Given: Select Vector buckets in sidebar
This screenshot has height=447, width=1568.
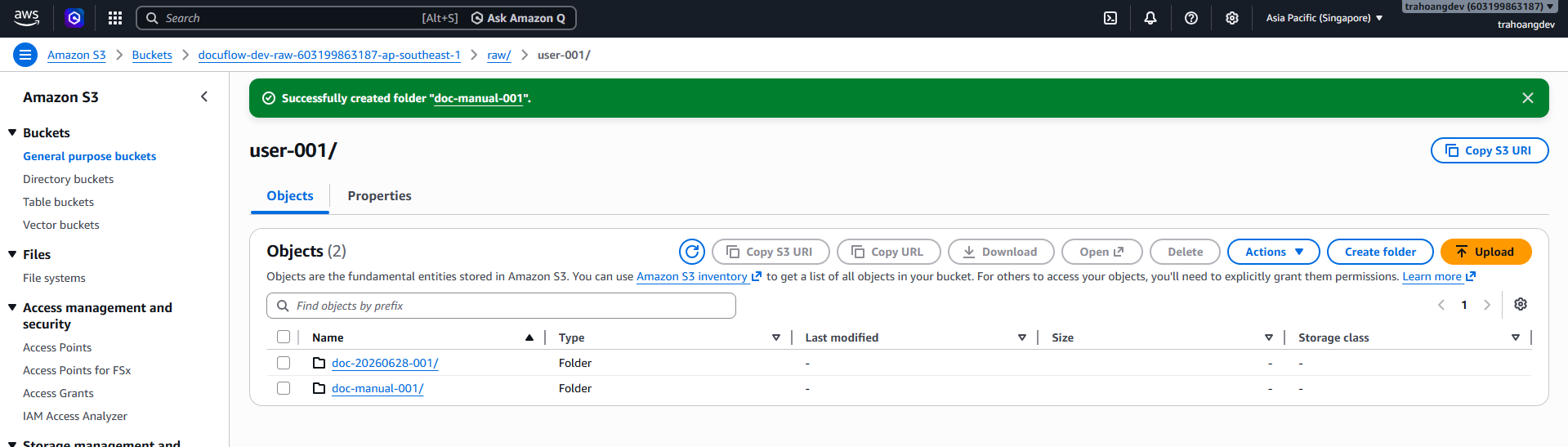Looking at the screenshot, I should pos(61,225).
